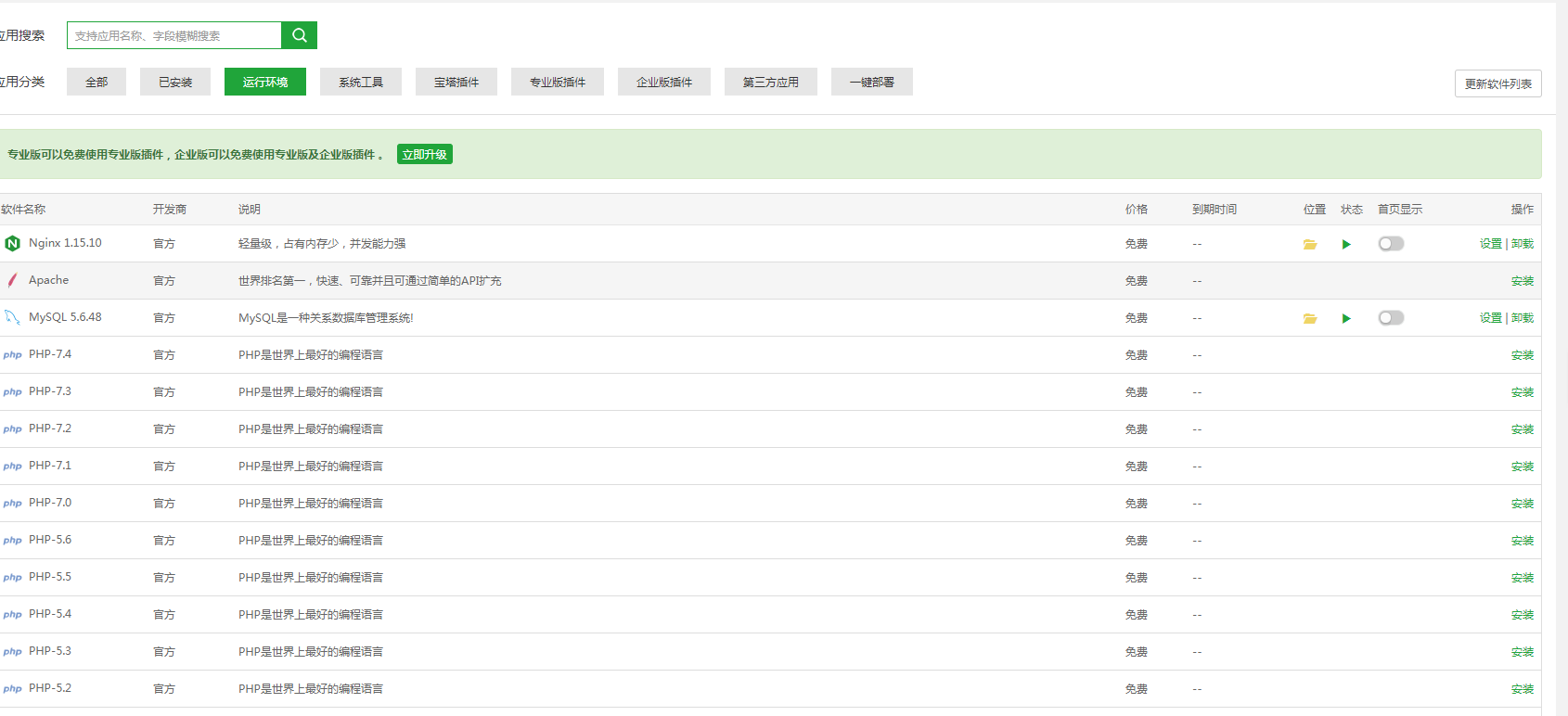Click the php icon beside PHP-7.1
The image size is (1568, 716).
(12, 467)
